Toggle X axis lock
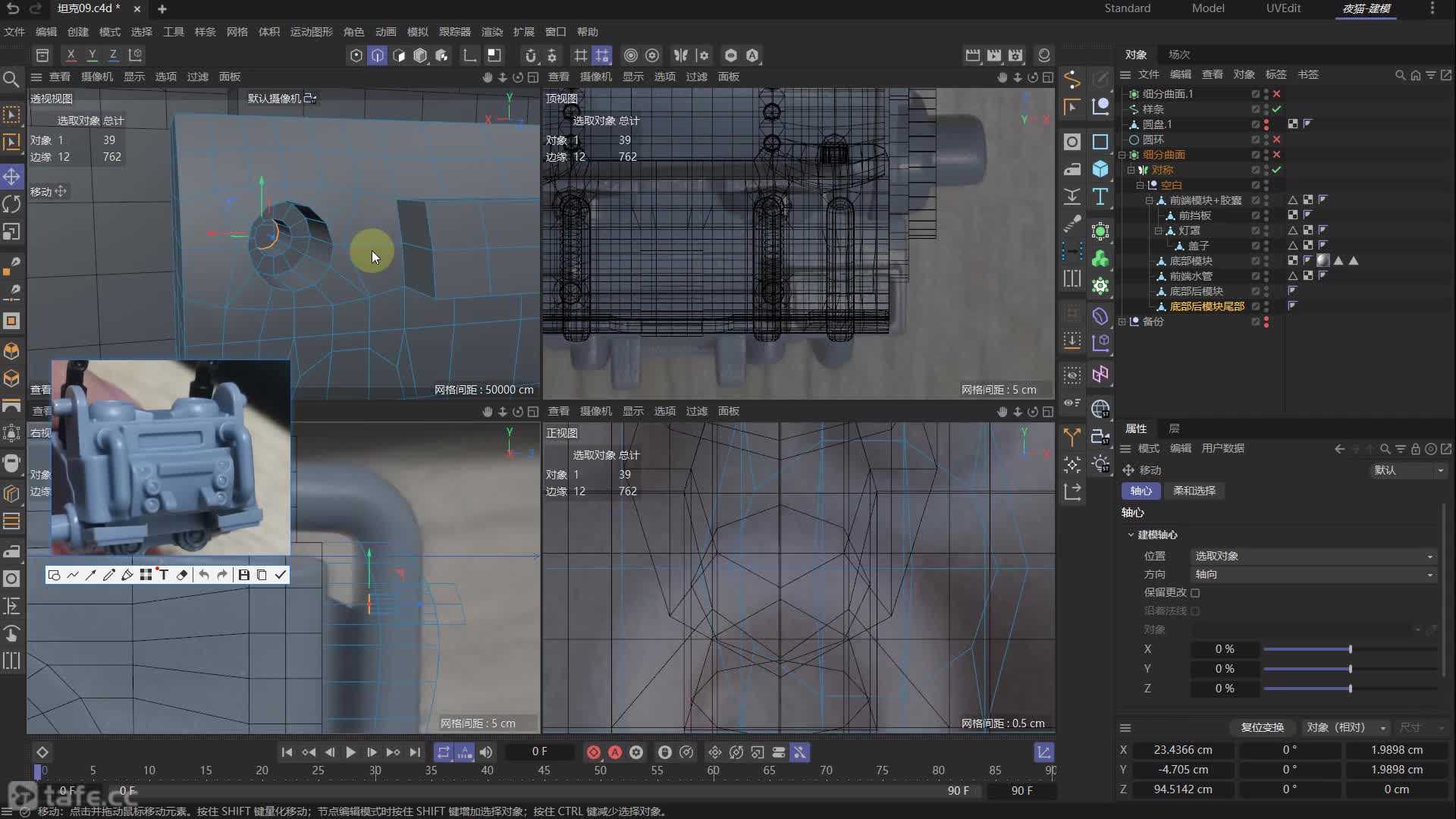The height and width of the screenshot is (819, 1456). pos(71,55)
